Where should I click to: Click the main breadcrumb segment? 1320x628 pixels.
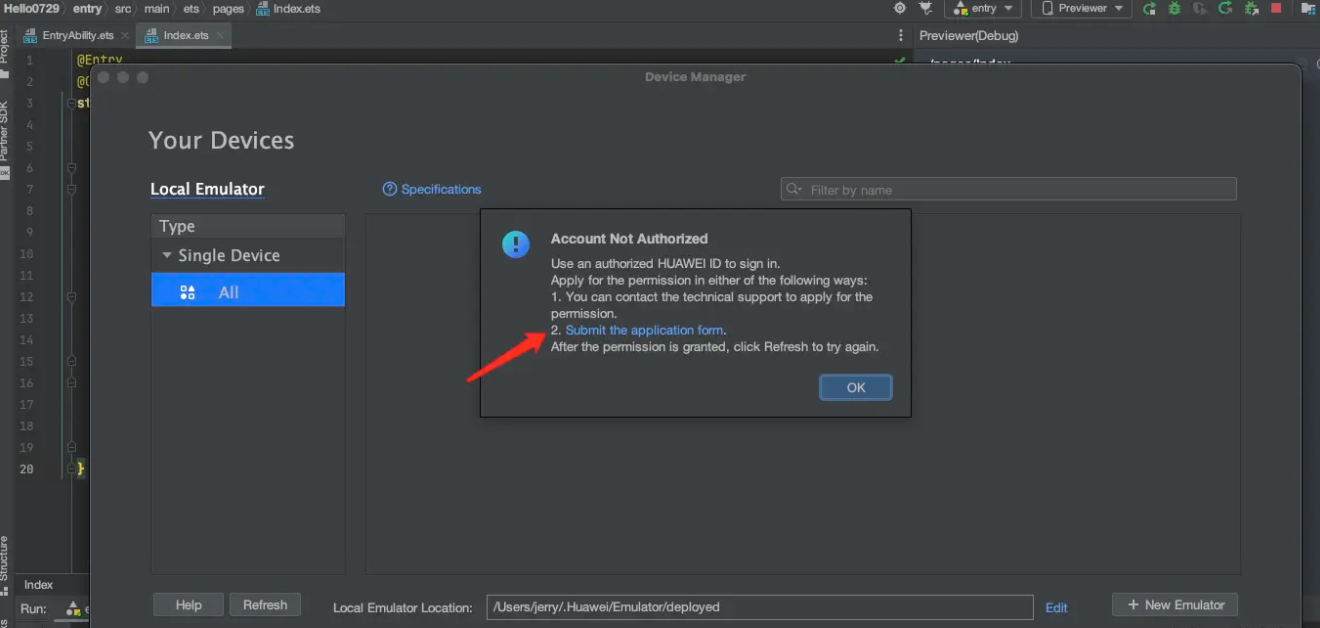pos(156,8)
